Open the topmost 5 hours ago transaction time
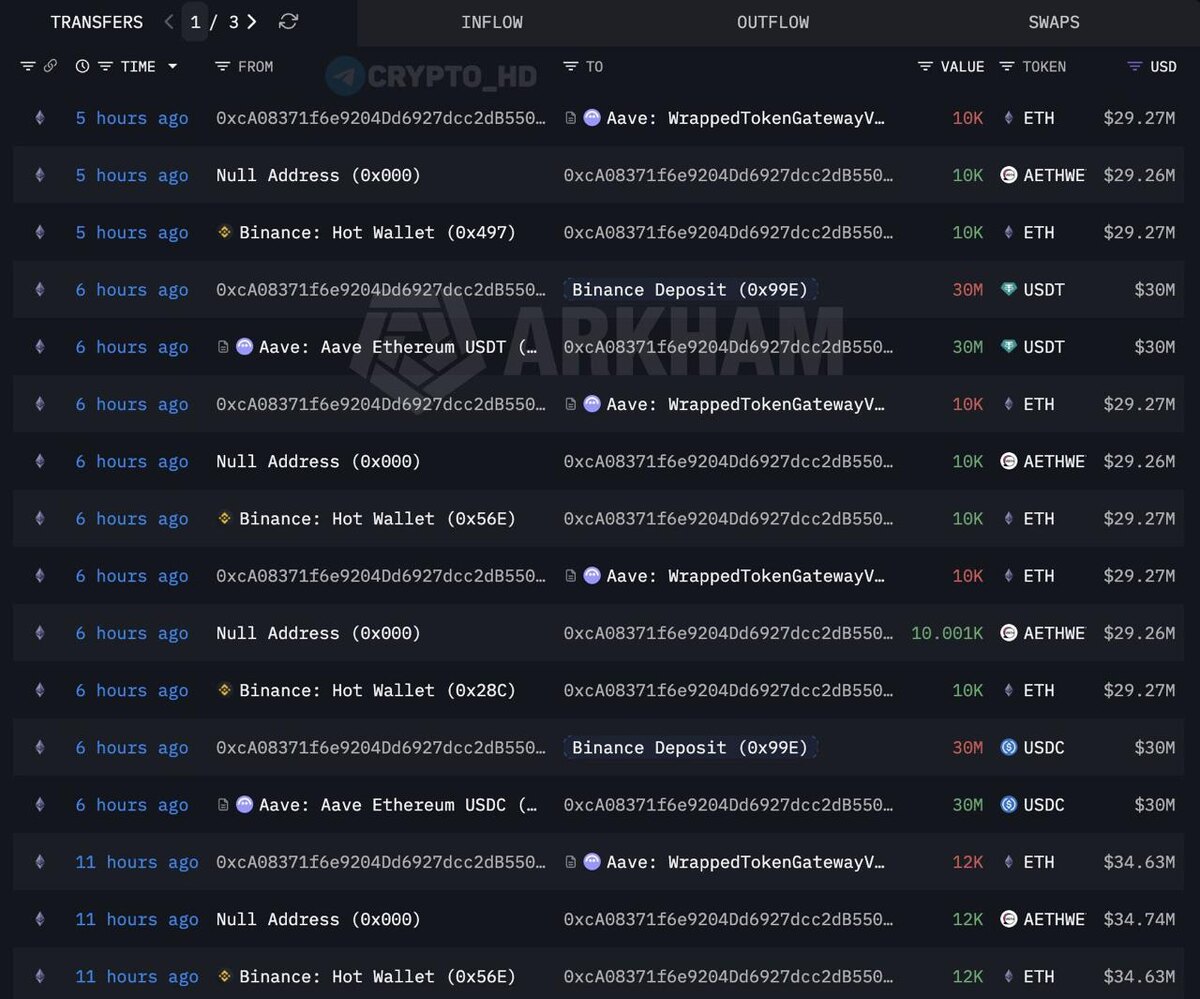 click(x=132, y=118)
